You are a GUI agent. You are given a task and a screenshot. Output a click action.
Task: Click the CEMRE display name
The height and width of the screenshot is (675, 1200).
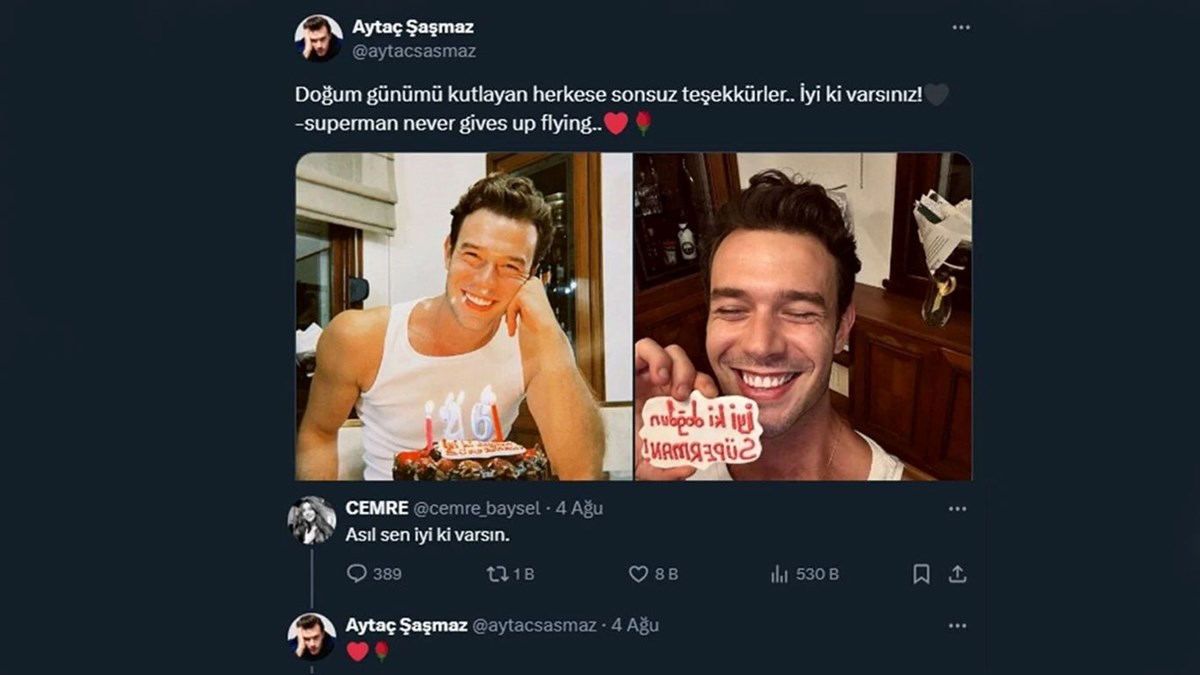376,508
